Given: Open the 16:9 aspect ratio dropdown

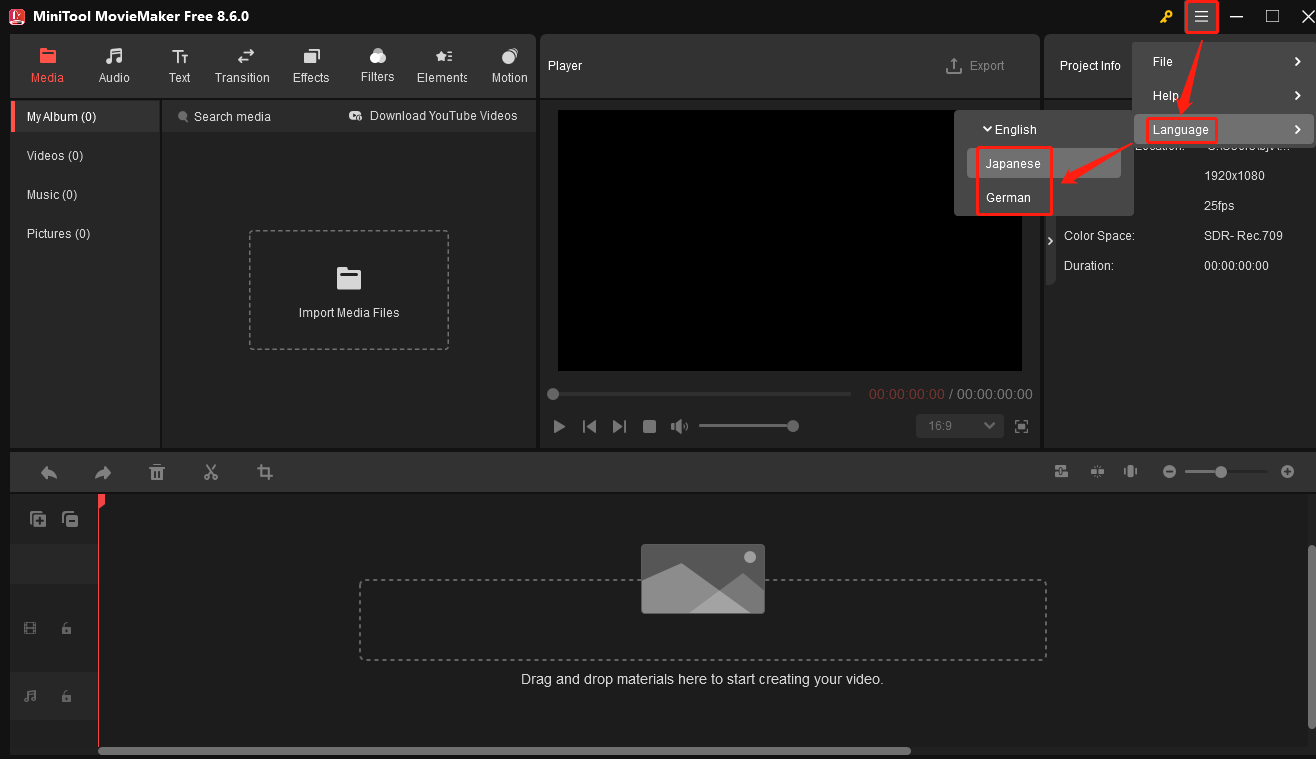Looking at the screenshot, I should click(x=958, y=426).
